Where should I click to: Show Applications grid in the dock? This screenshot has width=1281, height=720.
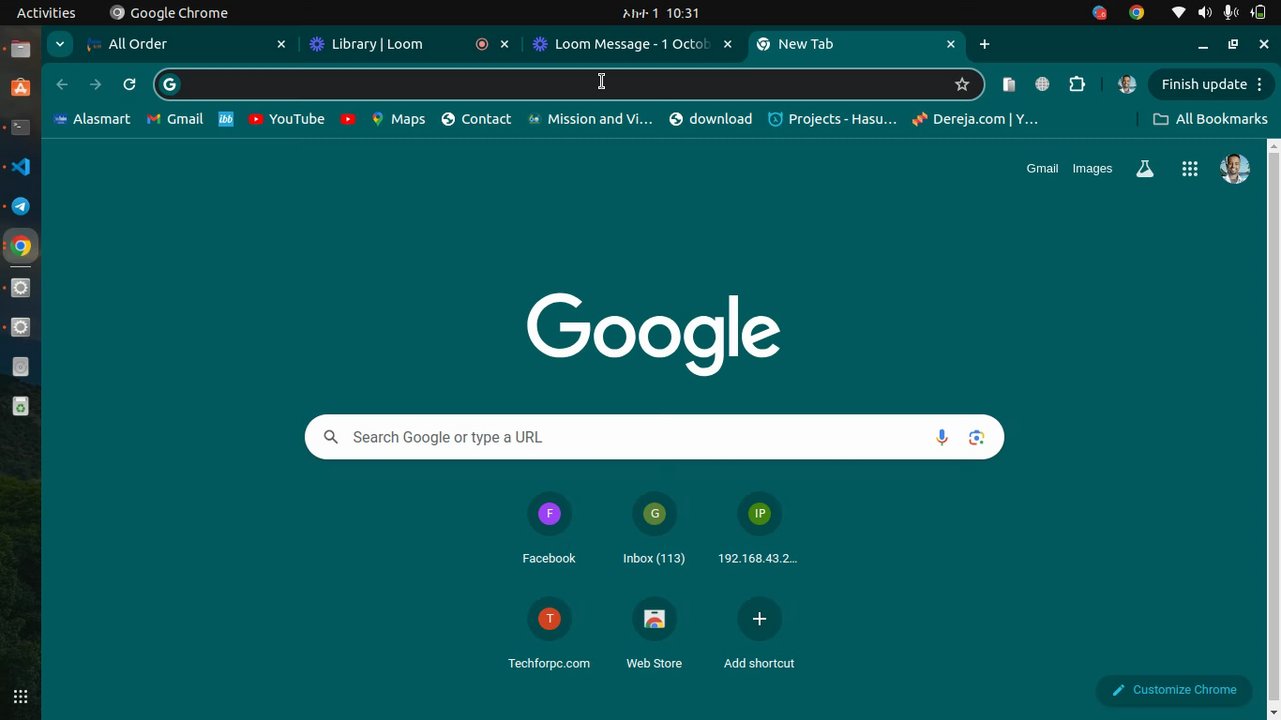pos(20,697)
